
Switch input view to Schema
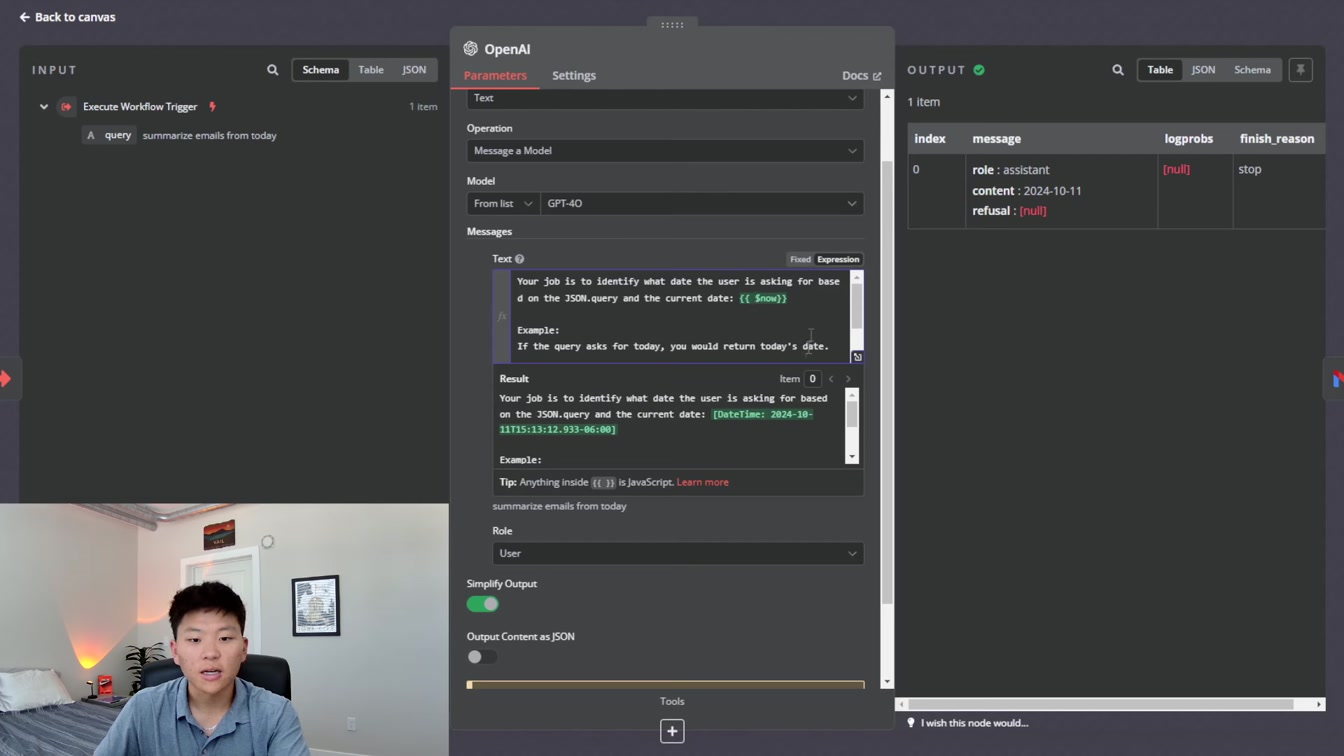point(321,70)
